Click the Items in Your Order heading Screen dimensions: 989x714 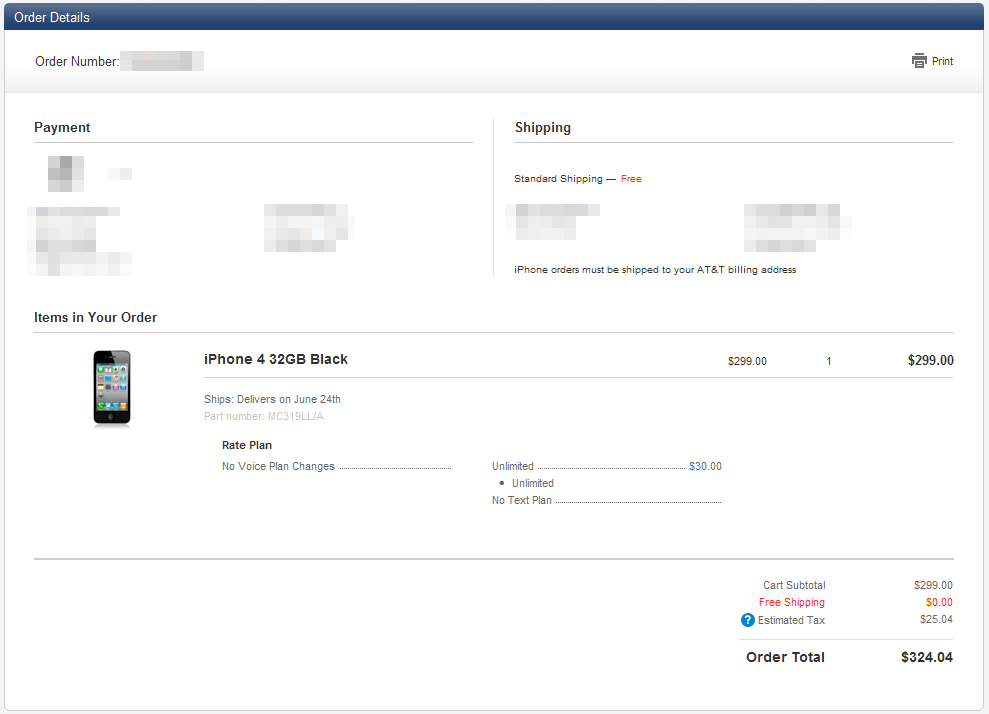(95, 317)
